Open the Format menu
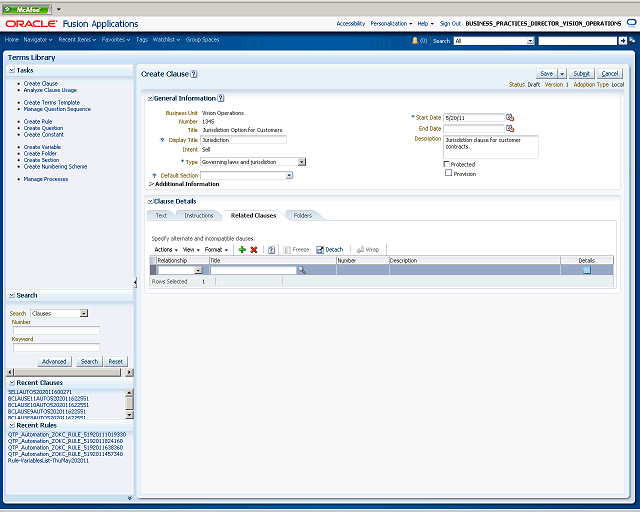Viewport: 640px width, 512px height. click(x=216, y=249)
